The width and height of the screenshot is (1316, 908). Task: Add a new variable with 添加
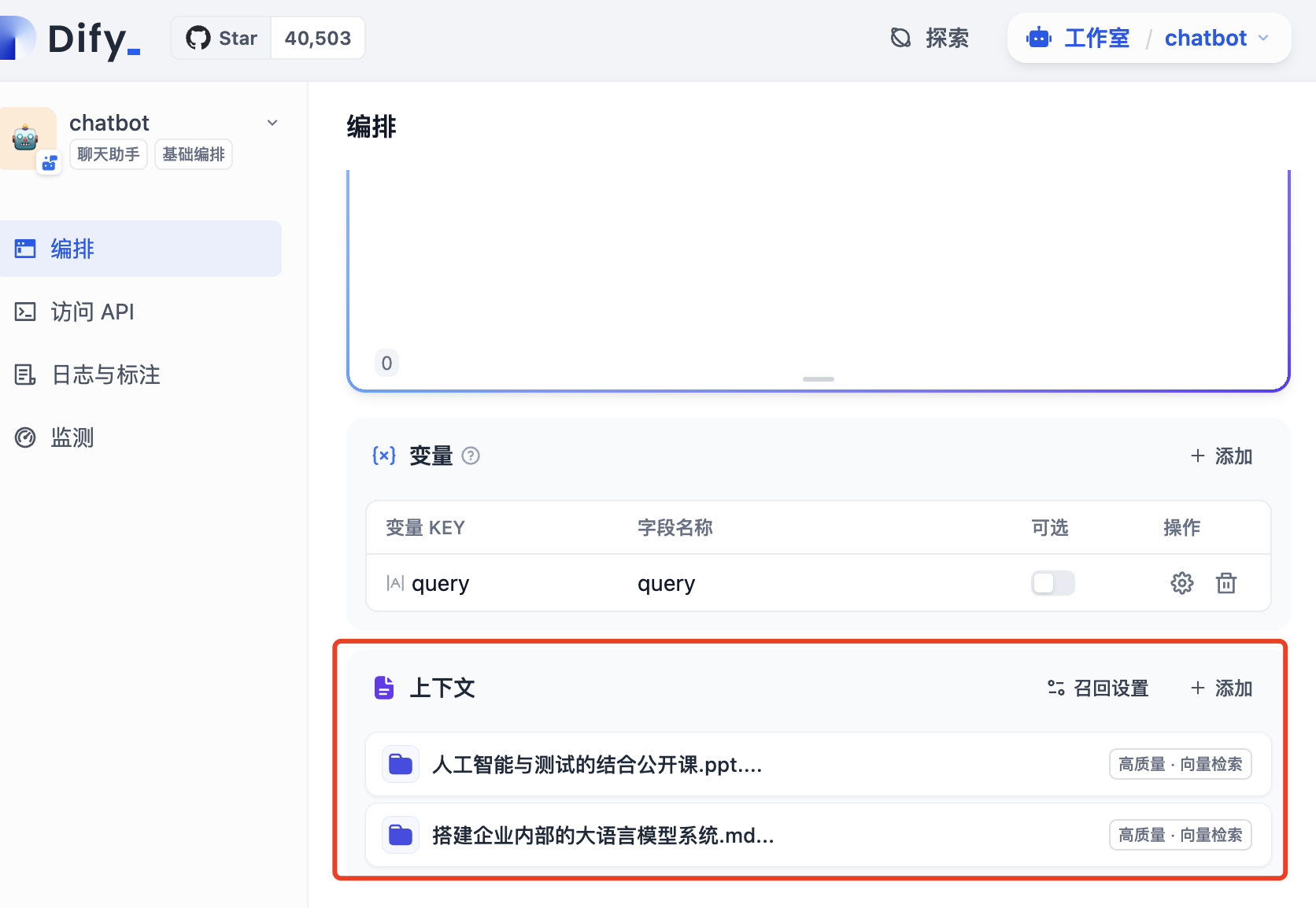point(1221,456)
